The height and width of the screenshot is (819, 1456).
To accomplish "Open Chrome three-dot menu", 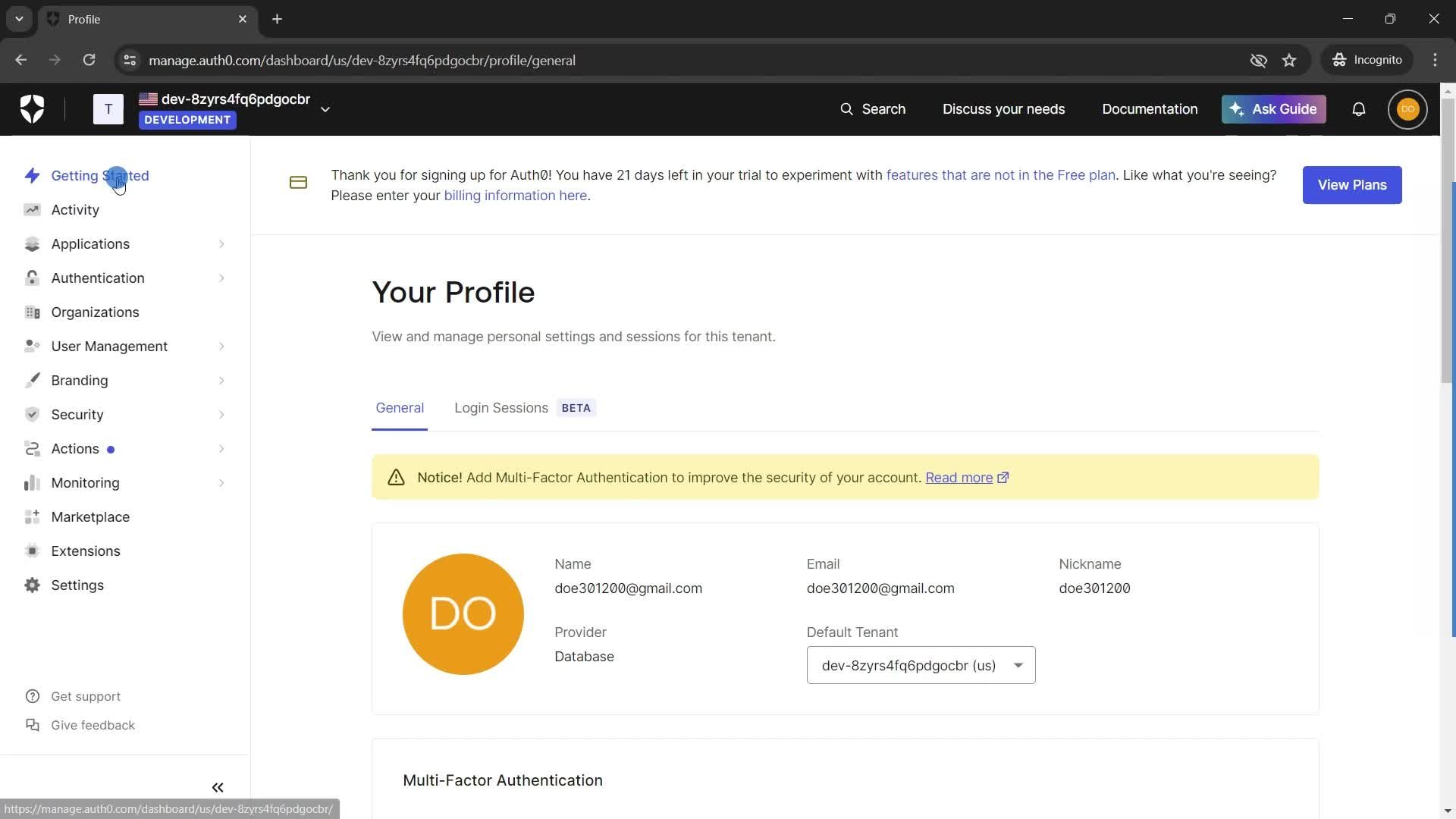I will click(1435, 61).
